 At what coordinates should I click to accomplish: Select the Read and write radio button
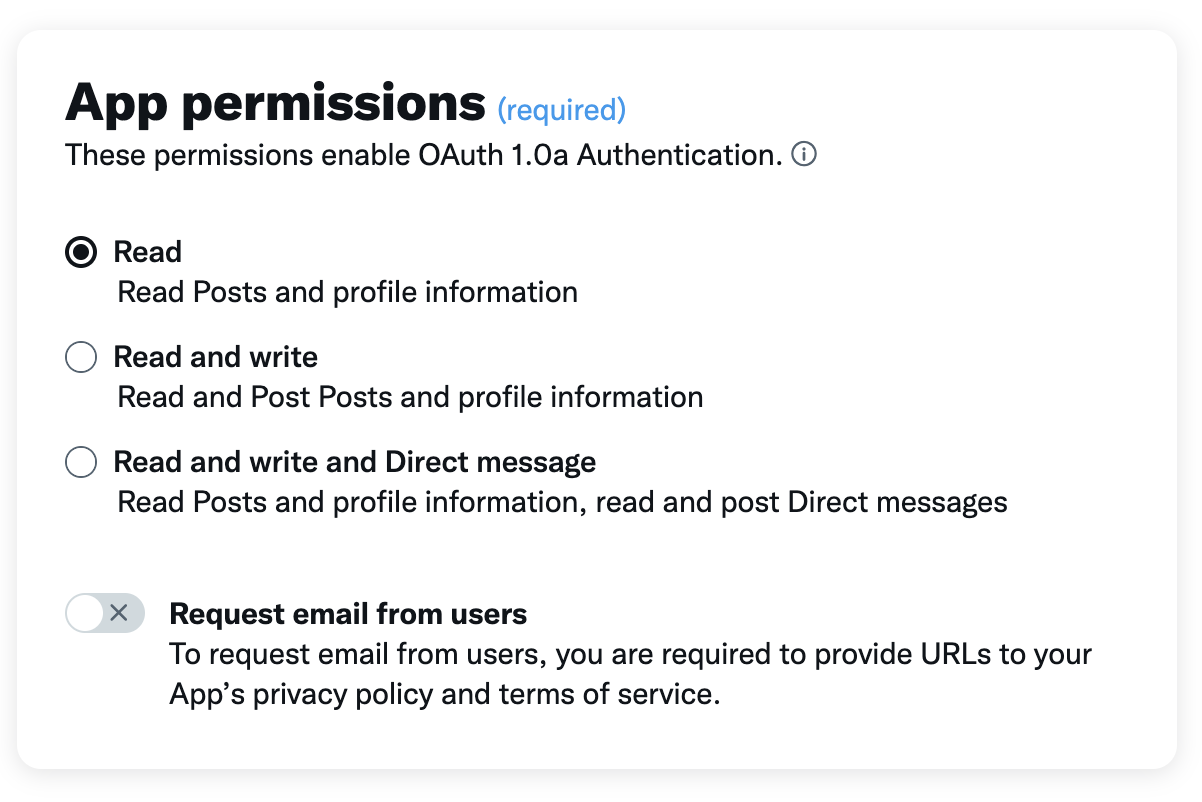coord(81,357)
